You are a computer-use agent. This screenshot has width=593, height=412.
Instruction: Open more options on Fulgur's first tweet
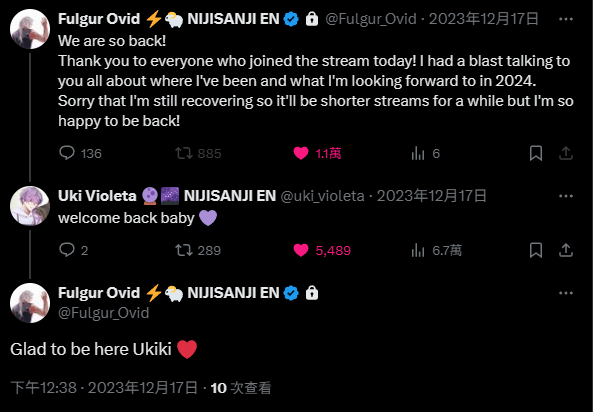[x=565, y=19]
